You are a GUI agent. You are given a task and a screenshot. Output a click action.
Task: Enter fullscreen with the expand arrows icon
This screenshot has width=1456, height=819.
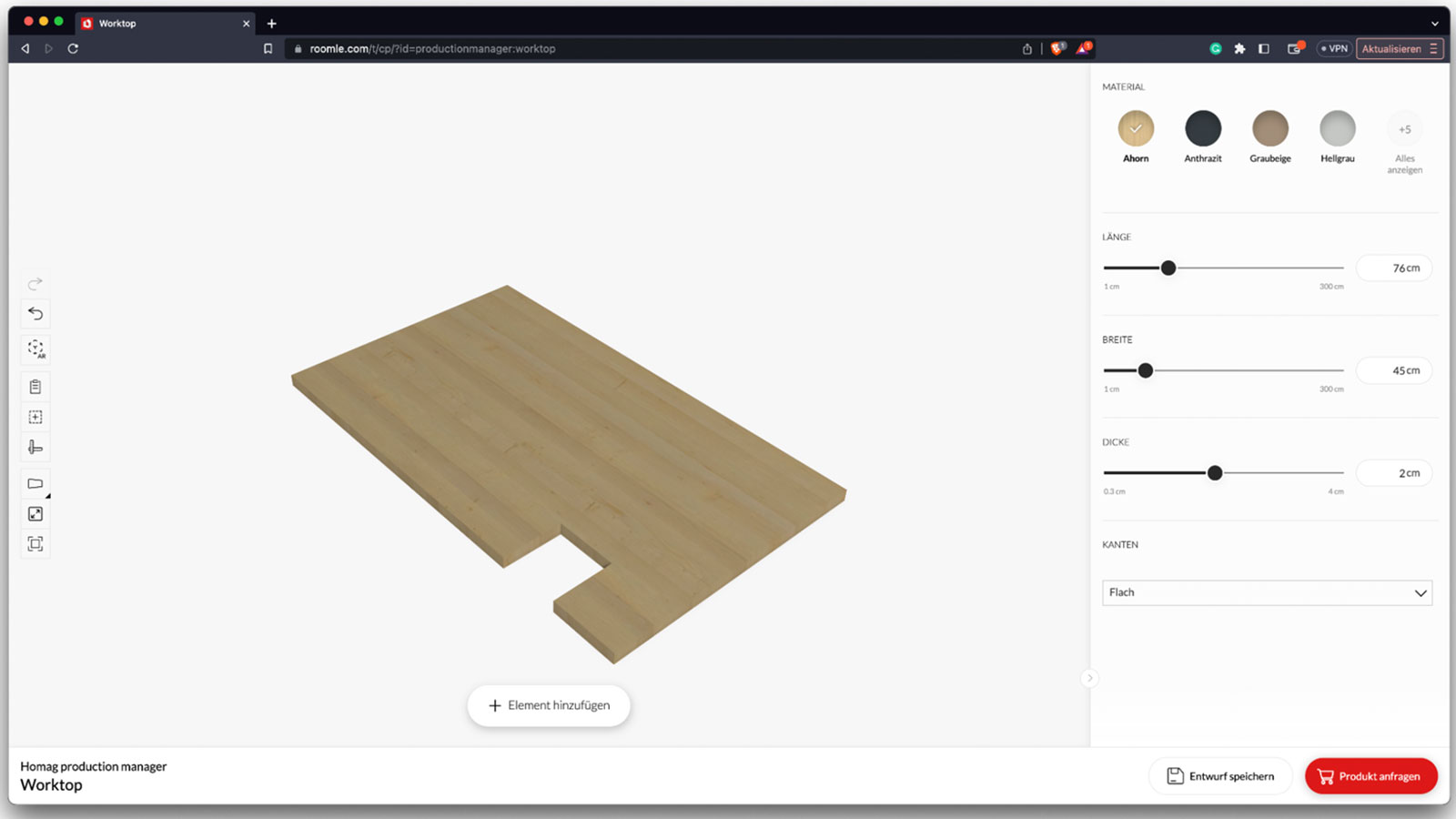(35, 514)
